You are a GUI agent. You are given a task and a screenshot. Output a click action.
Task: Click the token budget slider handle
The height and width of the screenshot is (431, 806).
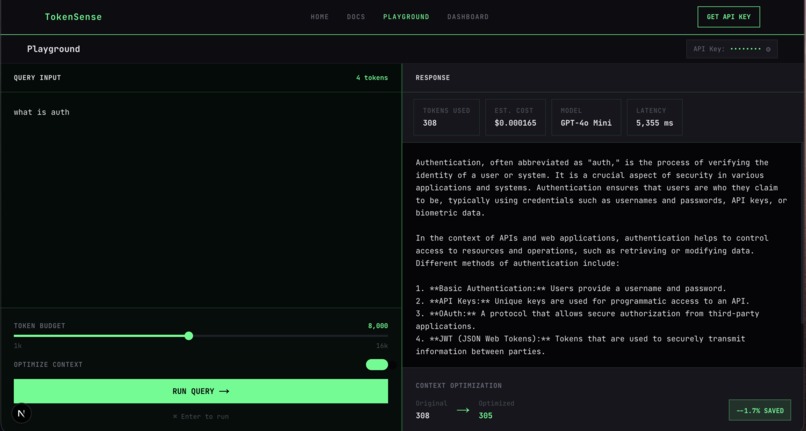(x=189, y=336)
